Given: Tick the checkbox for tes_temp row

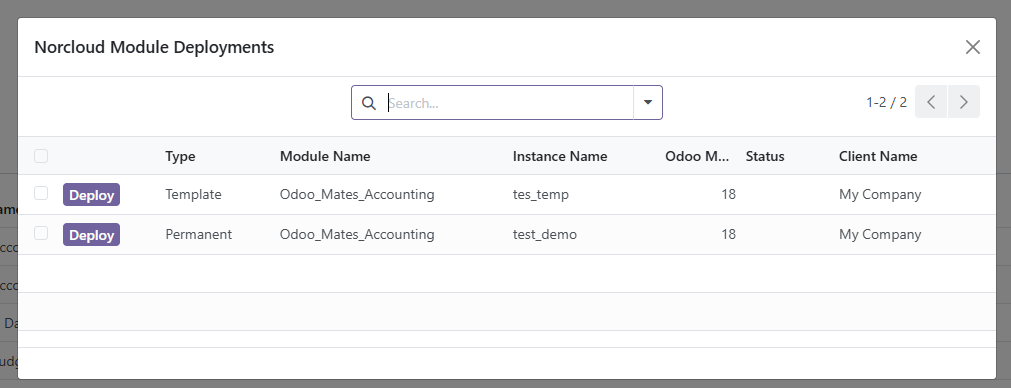Looking at the screenshot, I should click(x=41, y=193).
